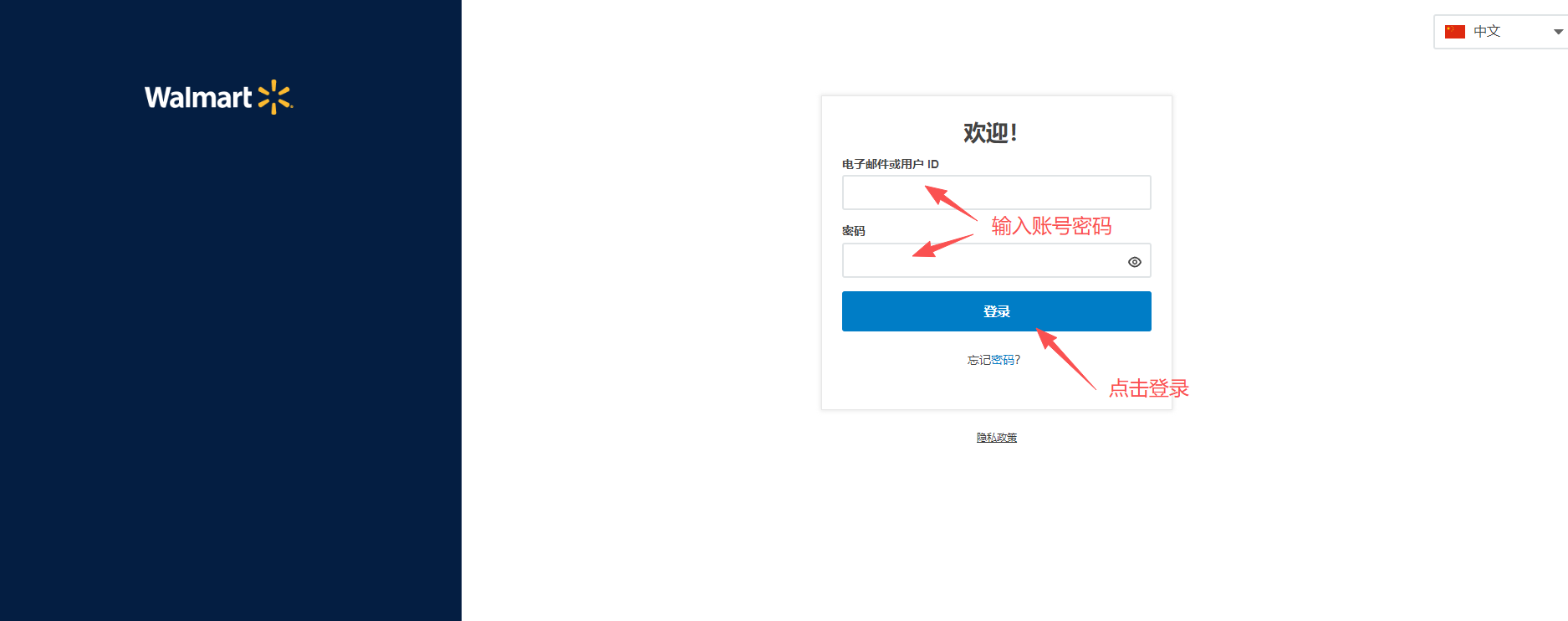Image resolution: width=1568 pixels, height=621 pixels.
Task: Open the 隐私政策 link
Action: pos(996,438)
